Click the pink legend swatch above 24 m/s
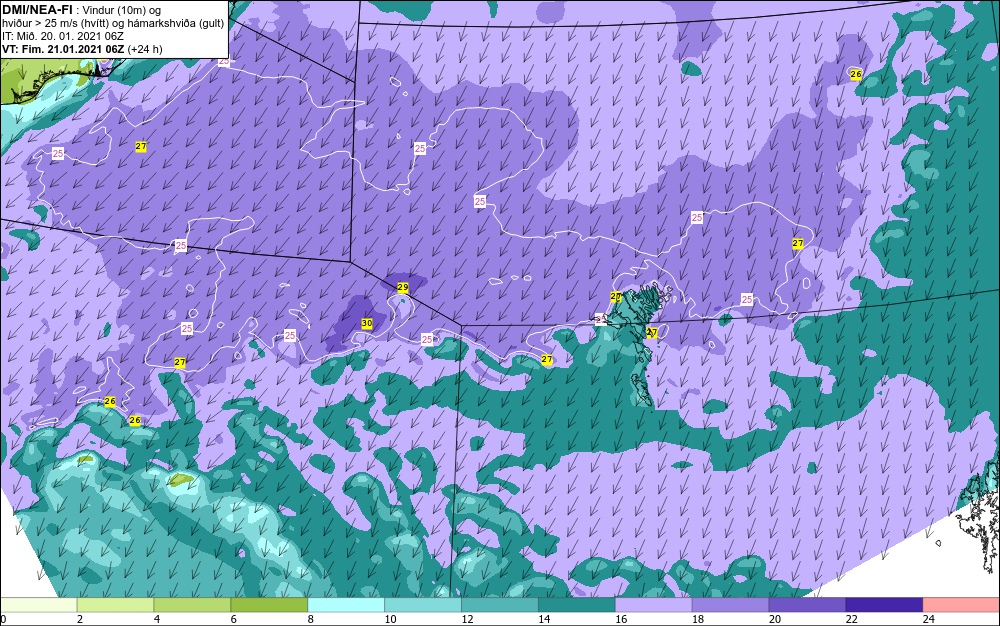The image size is (1000, 626). (962, 605)
